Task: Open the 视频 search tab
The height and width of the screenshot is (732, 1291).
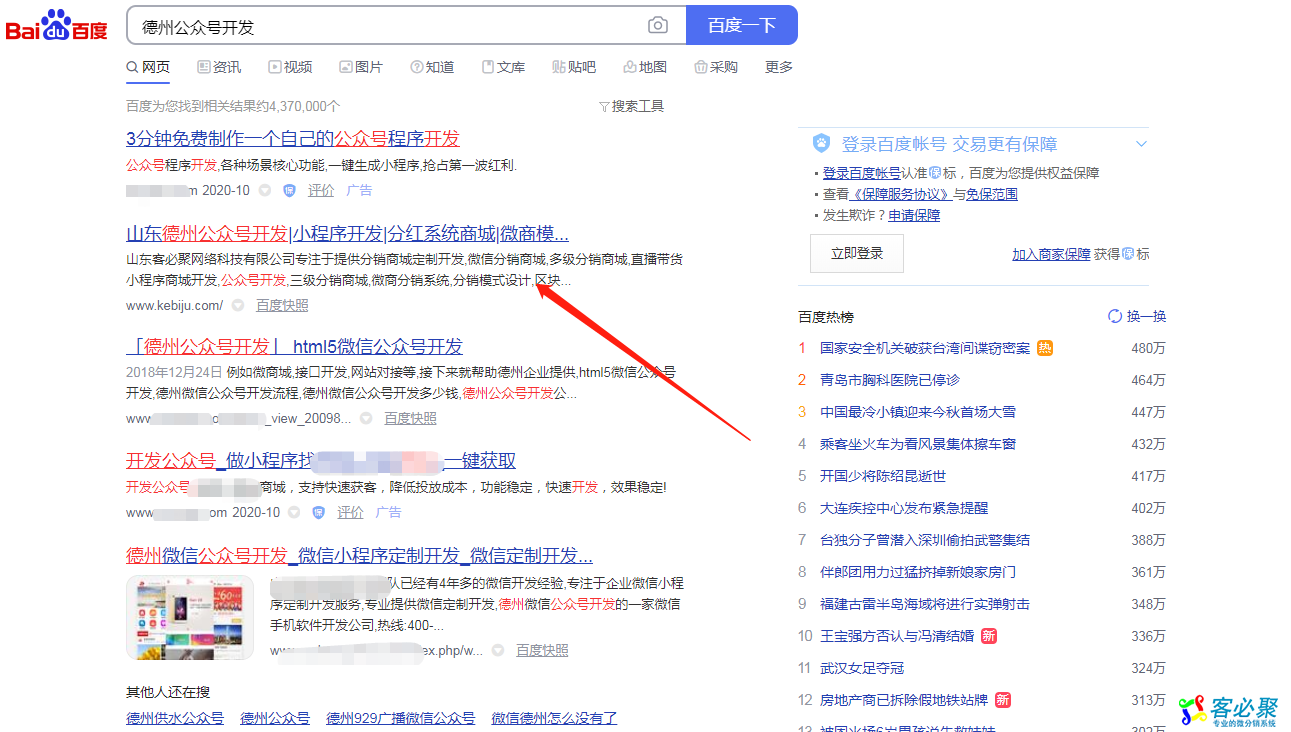Action: click(289, 67)
